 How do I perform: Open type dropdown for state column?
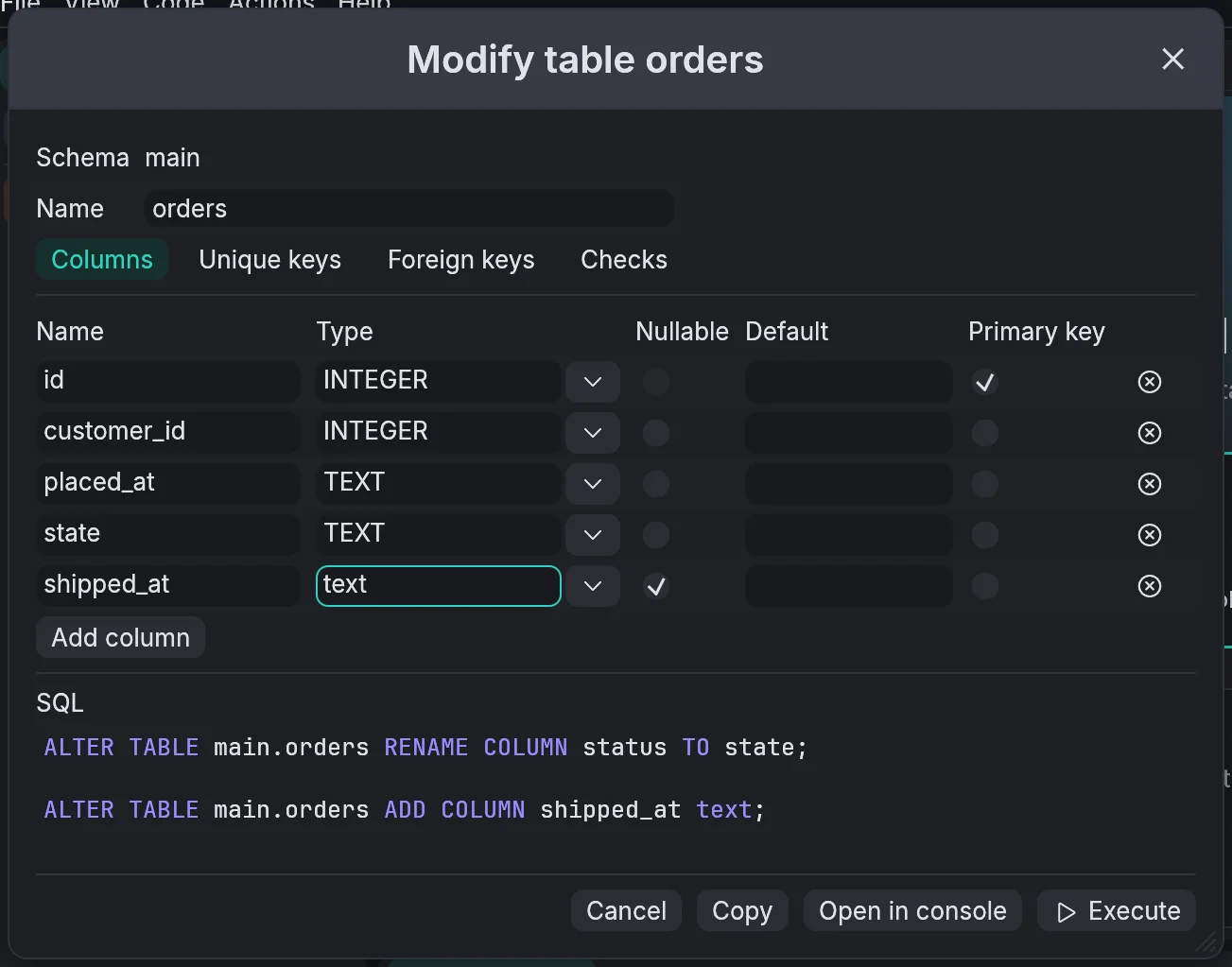tap(593, 535)
